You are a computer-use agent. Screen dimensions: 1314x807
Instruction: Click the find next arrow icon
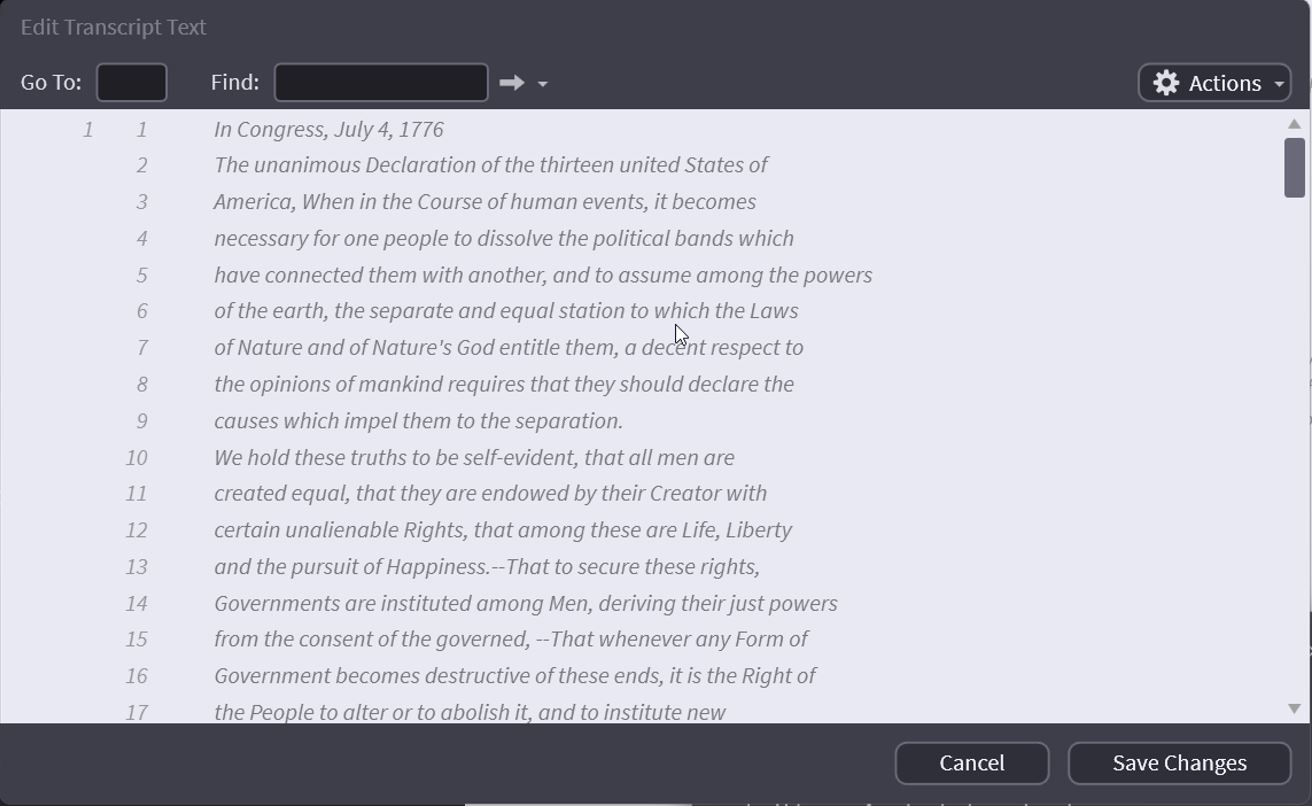(x=511, y=83)
